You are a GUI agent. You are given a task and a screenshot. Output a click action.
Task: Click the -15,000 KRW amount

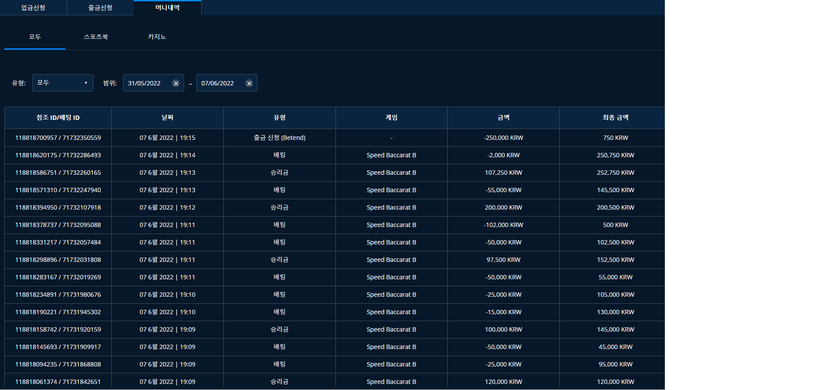tap(503, 312)
